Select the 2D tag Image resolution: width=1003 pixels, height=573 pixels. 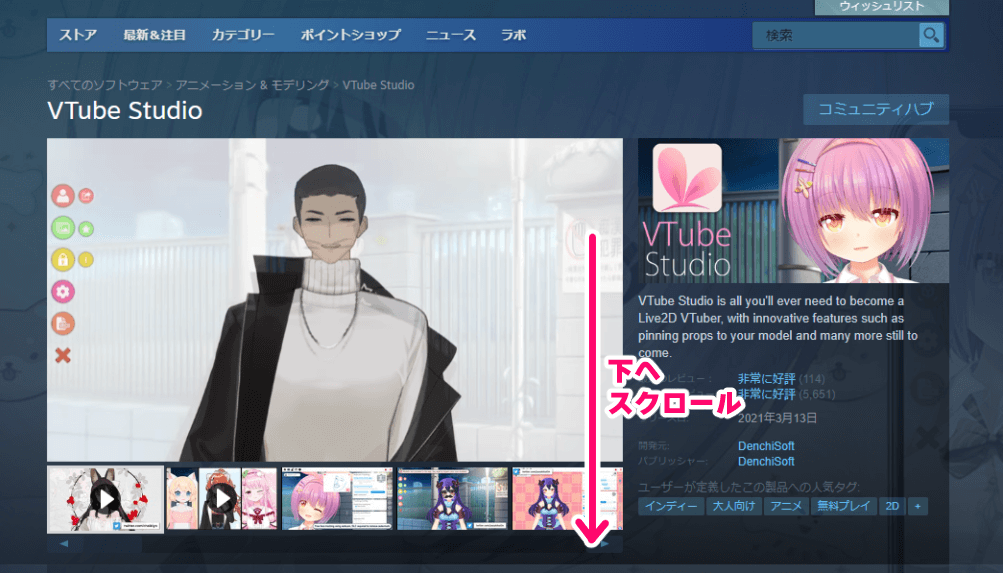pos(892,506)
